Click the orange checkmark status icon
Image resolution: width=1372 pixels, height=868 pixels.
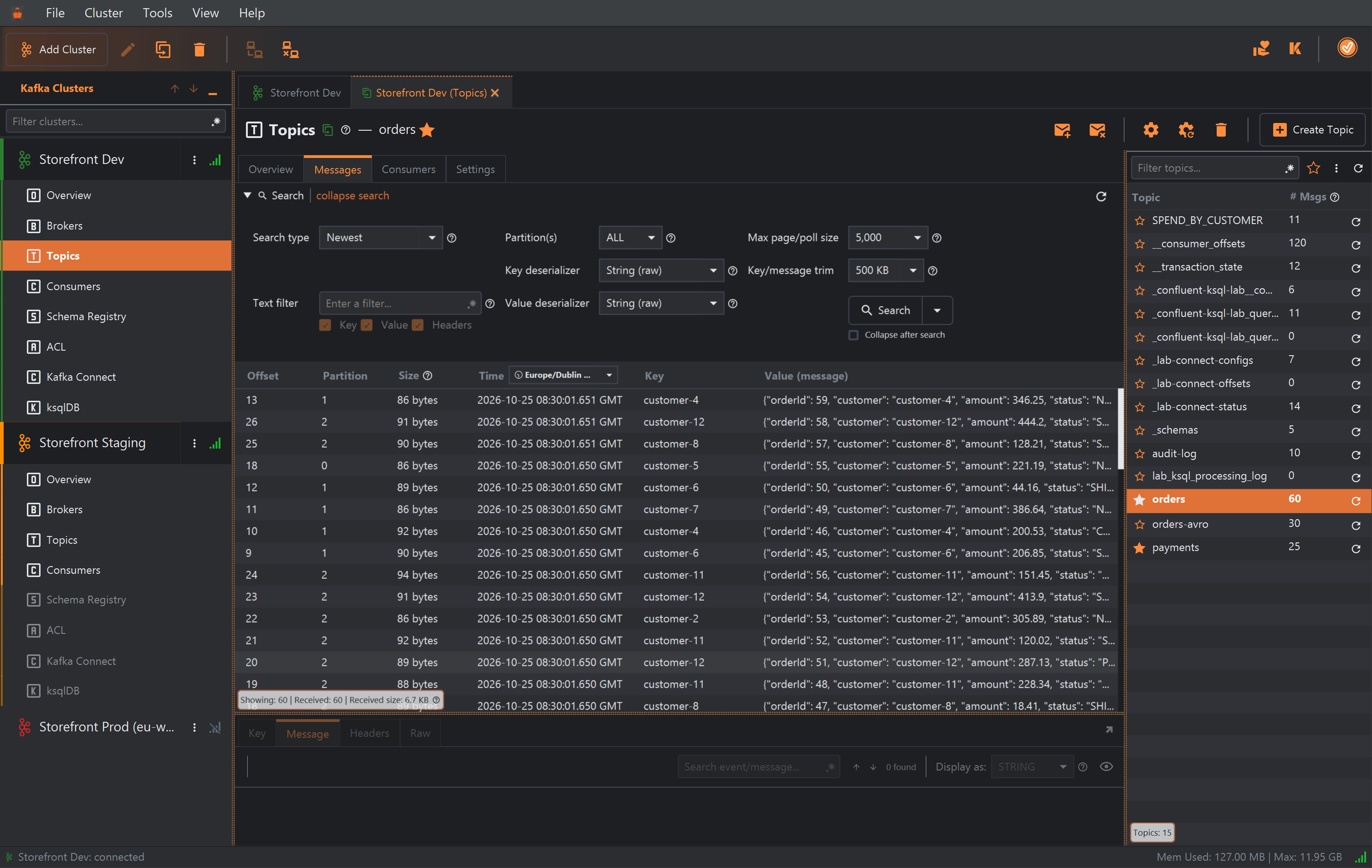click(1347, 48)
